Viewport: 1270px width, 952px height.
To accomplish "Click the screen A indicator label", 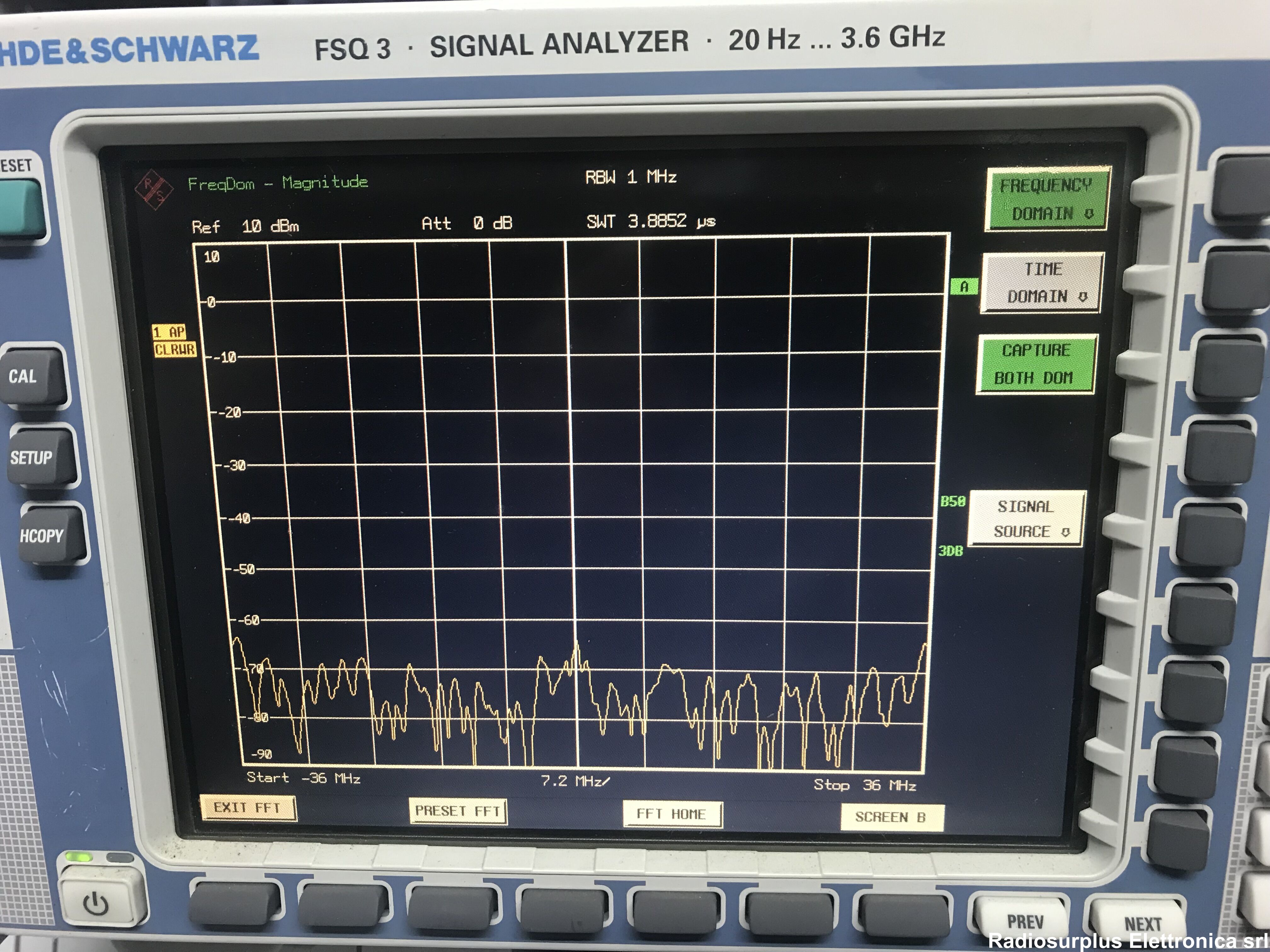I will [964, 286].
